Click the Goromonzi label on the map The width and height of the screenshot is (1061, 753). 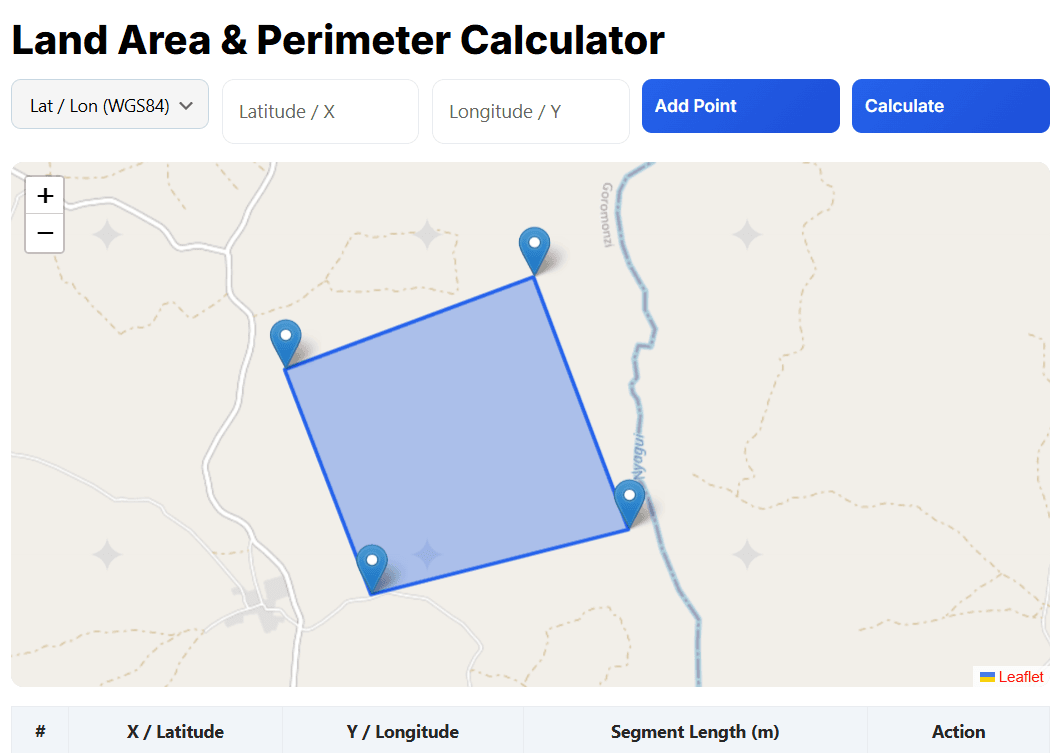tap(606, 213)
